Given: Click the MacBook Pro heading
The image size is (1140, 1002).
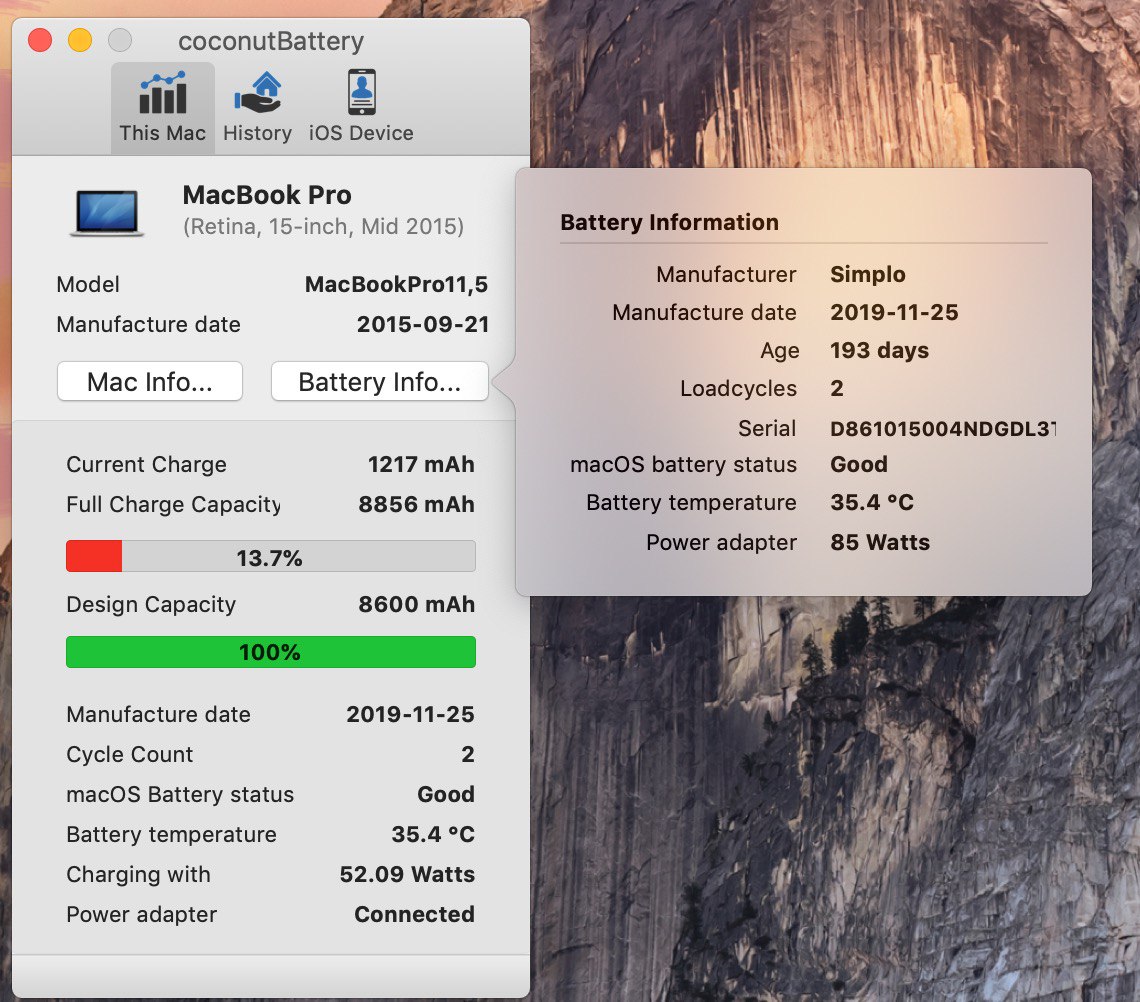Looking at the screenshot, I should click(x=267, y=195).
